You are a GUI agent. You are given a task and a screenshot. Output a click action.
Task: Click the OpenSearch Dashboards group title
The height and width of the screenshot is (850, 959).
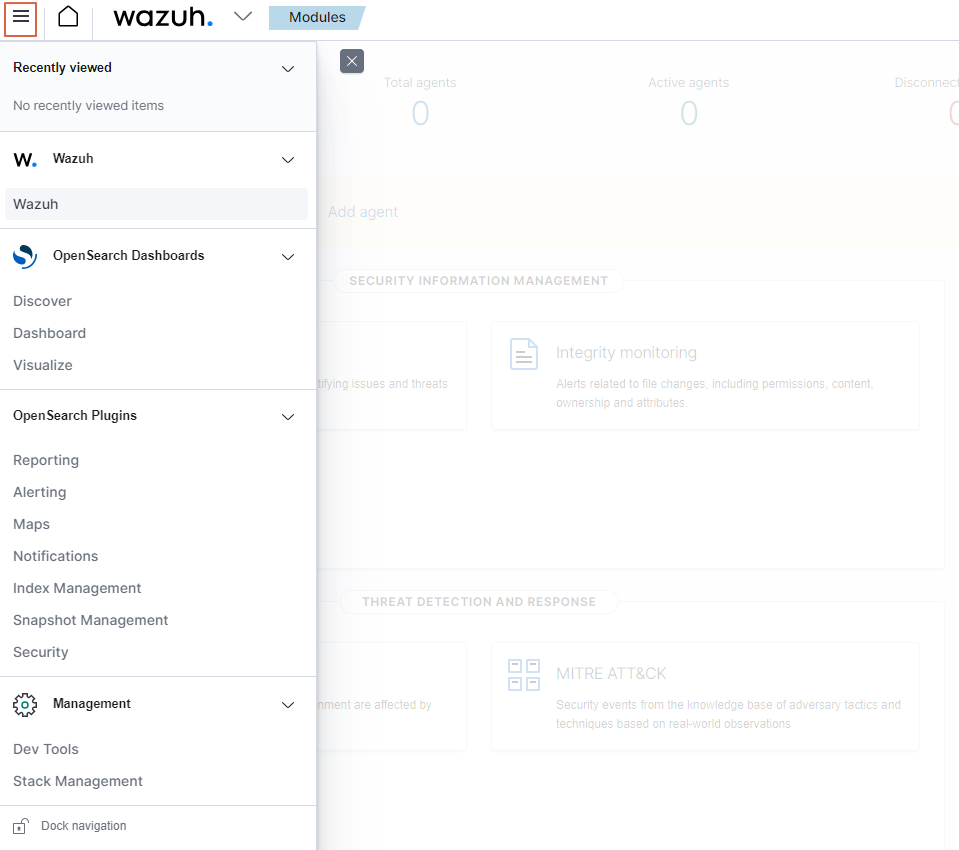(x=128, y=256)
